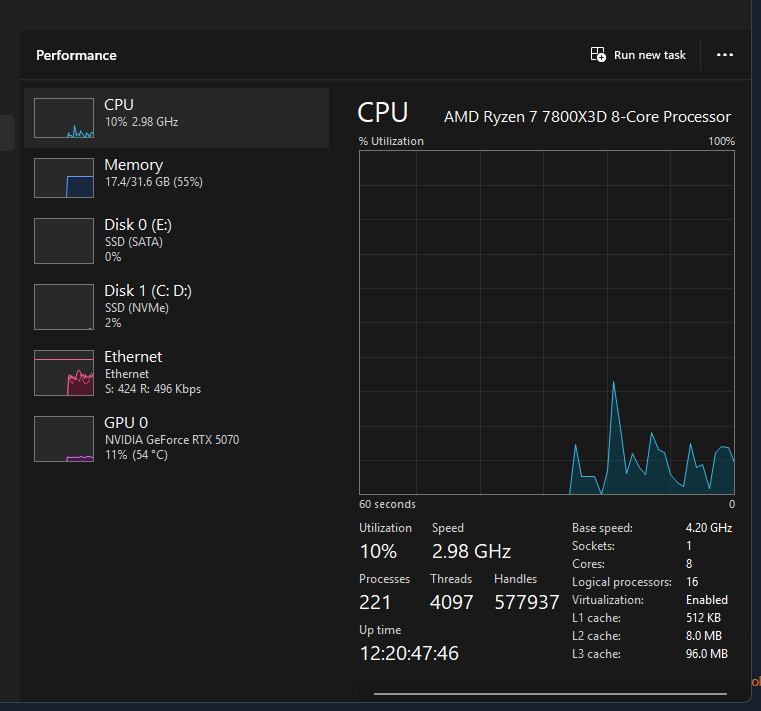Viewport: 761px width, 711px height.
Task: Select the CPU 10% 2.98 GHz entry
Action: [x=141, y=121]
